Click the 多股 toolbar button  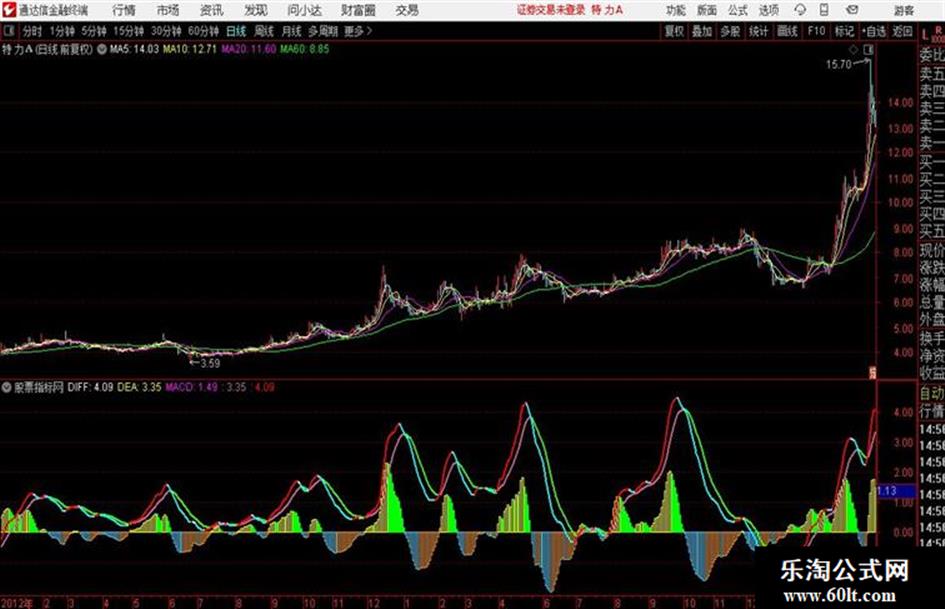coord(730,31)
